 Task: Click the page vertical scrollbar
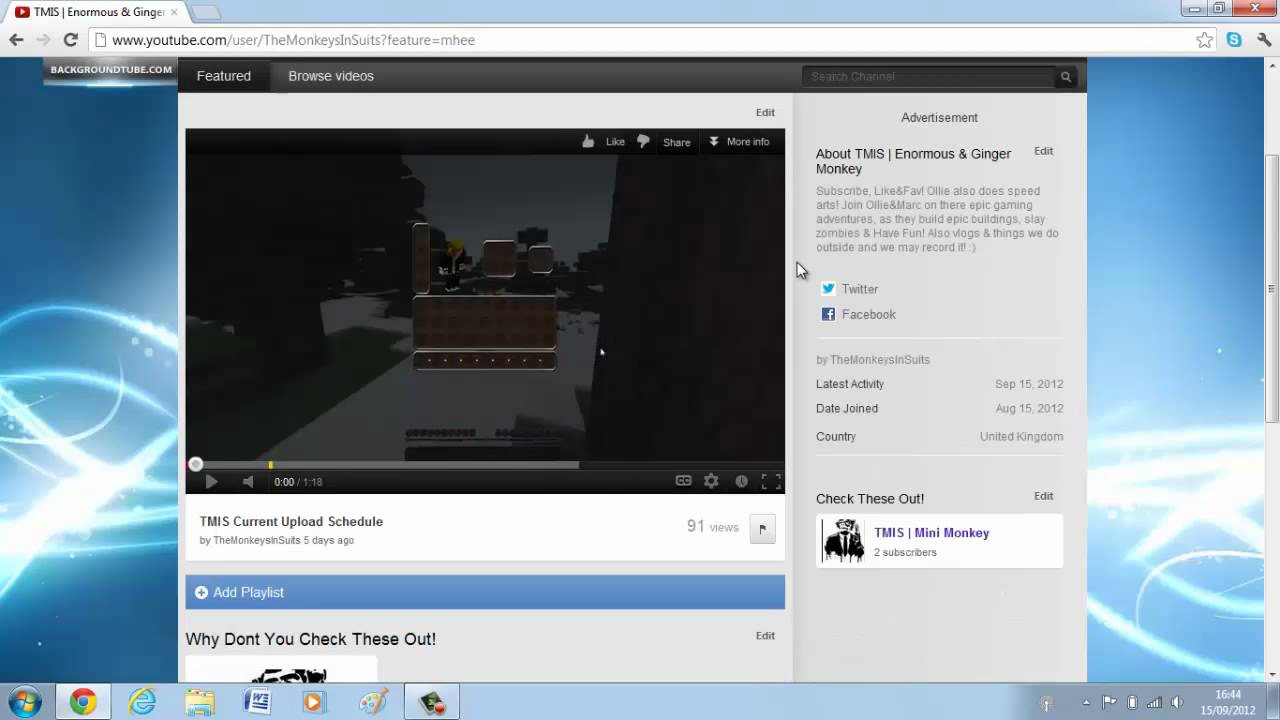pyautogui.click(x=1272, y=290)
